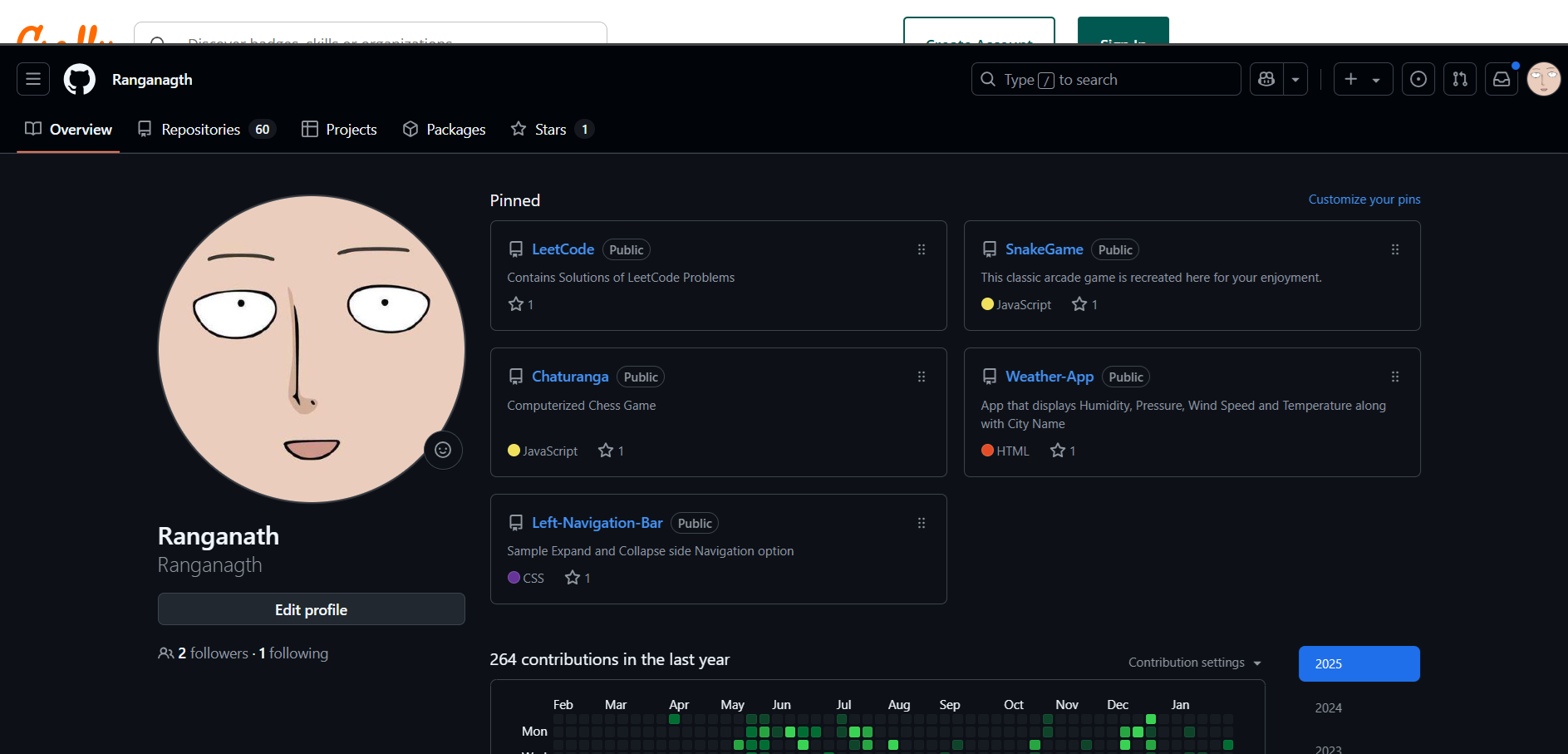Open the 1 following link
The height and width of the screenshot is (754, 1568).
coord(293,653)
